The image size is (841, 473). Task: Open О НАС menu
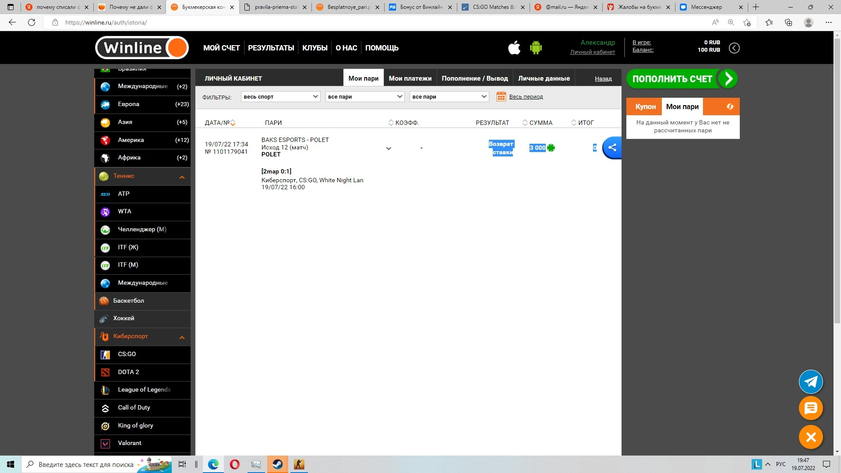346,48
